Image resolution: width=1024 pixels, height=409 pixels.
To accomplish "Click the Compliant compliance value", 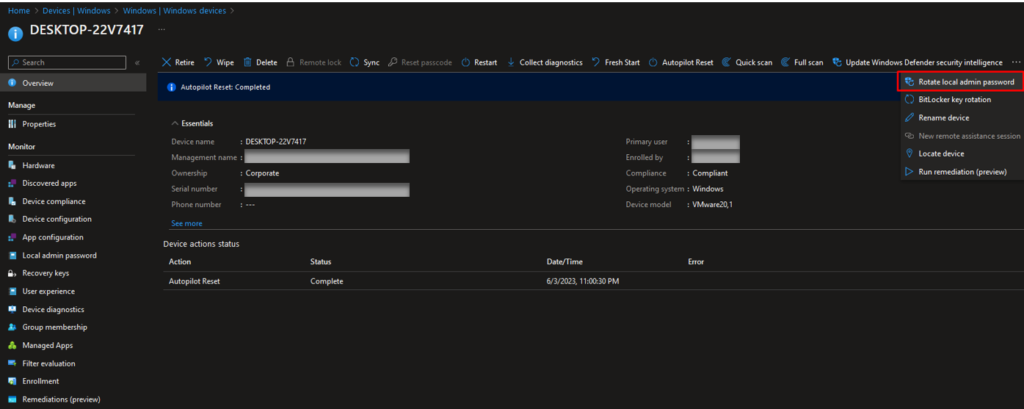I will tap(710, 174).
